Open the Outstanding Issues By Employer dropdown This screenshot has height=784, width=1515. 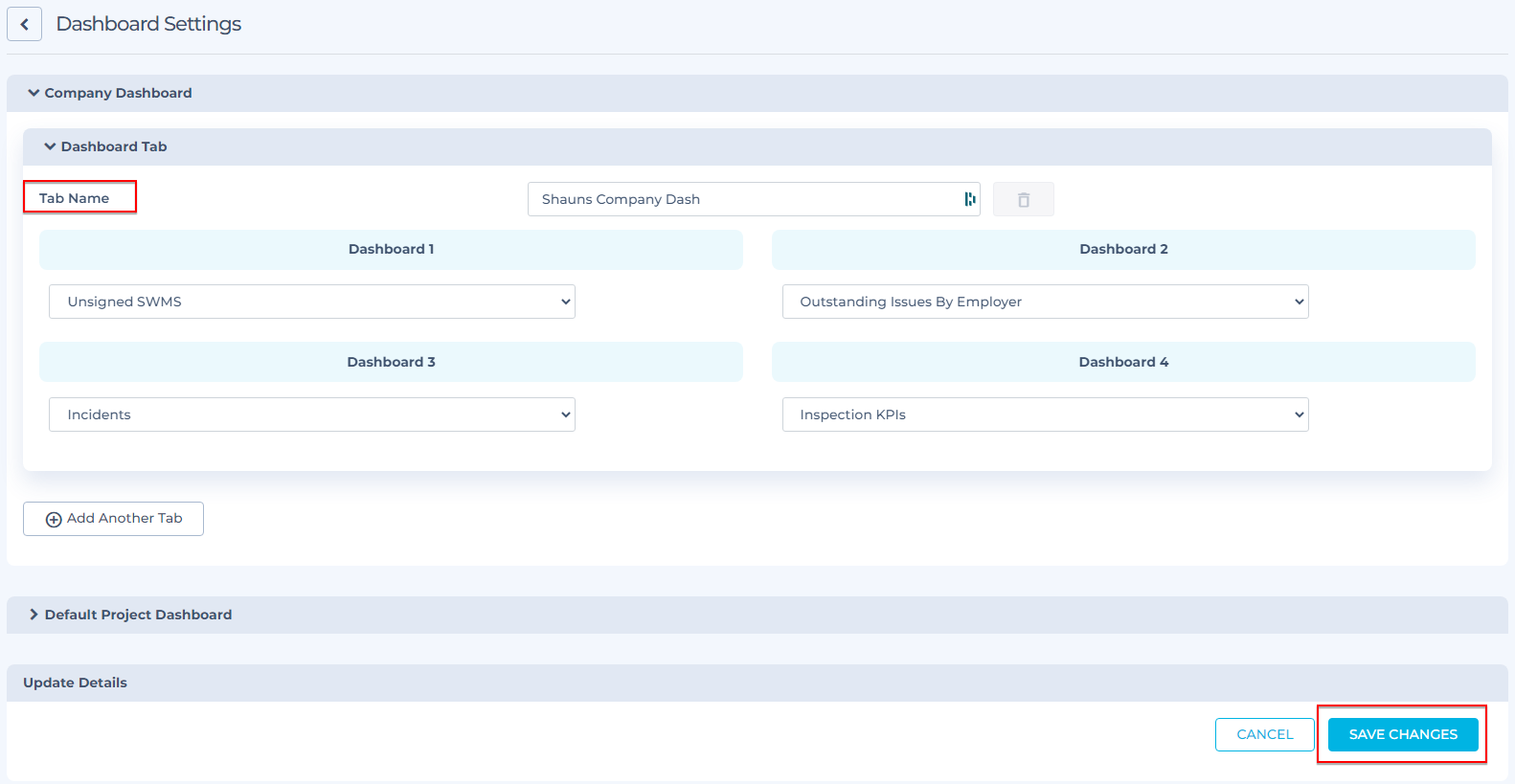[x=1045, y=302]
